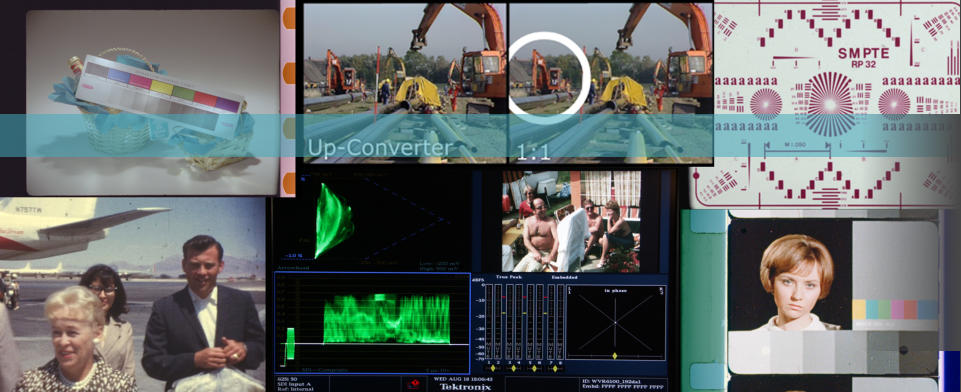Click the large center starburst on SMPTE chart

click(830, 104)
